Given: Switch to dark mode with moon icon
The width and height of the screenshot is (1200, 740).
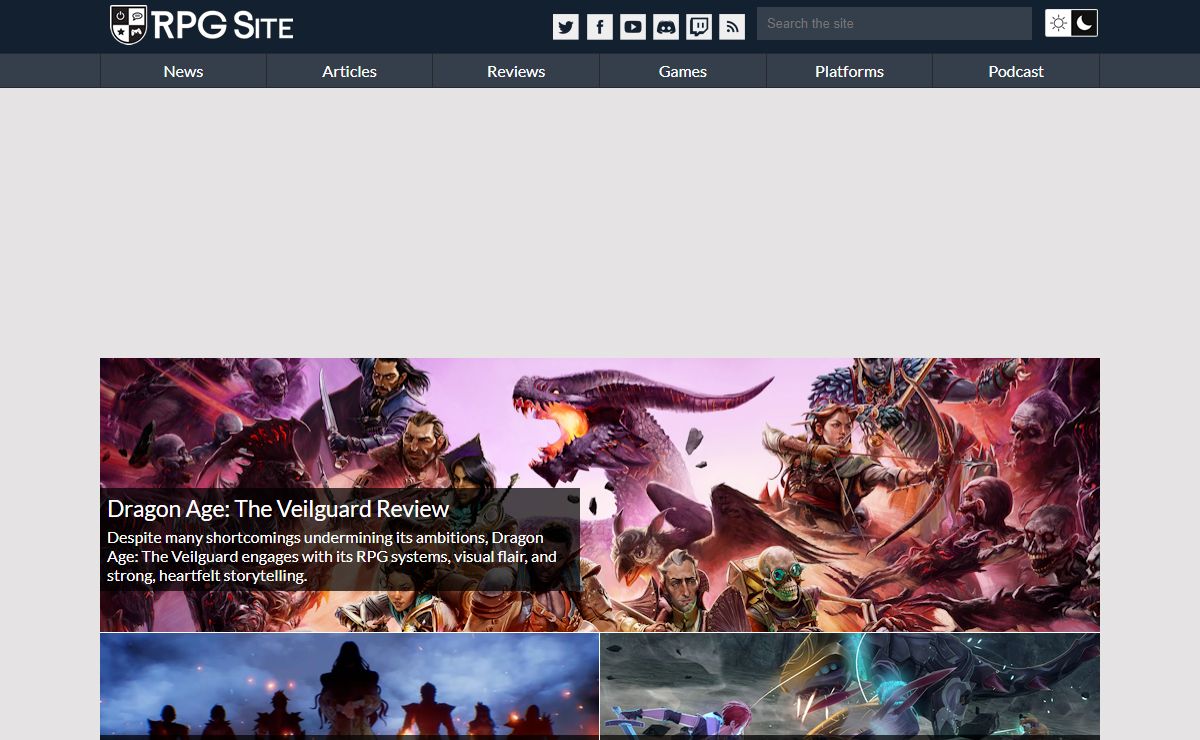Looking at the screenshot, I should coord(1084,23).
